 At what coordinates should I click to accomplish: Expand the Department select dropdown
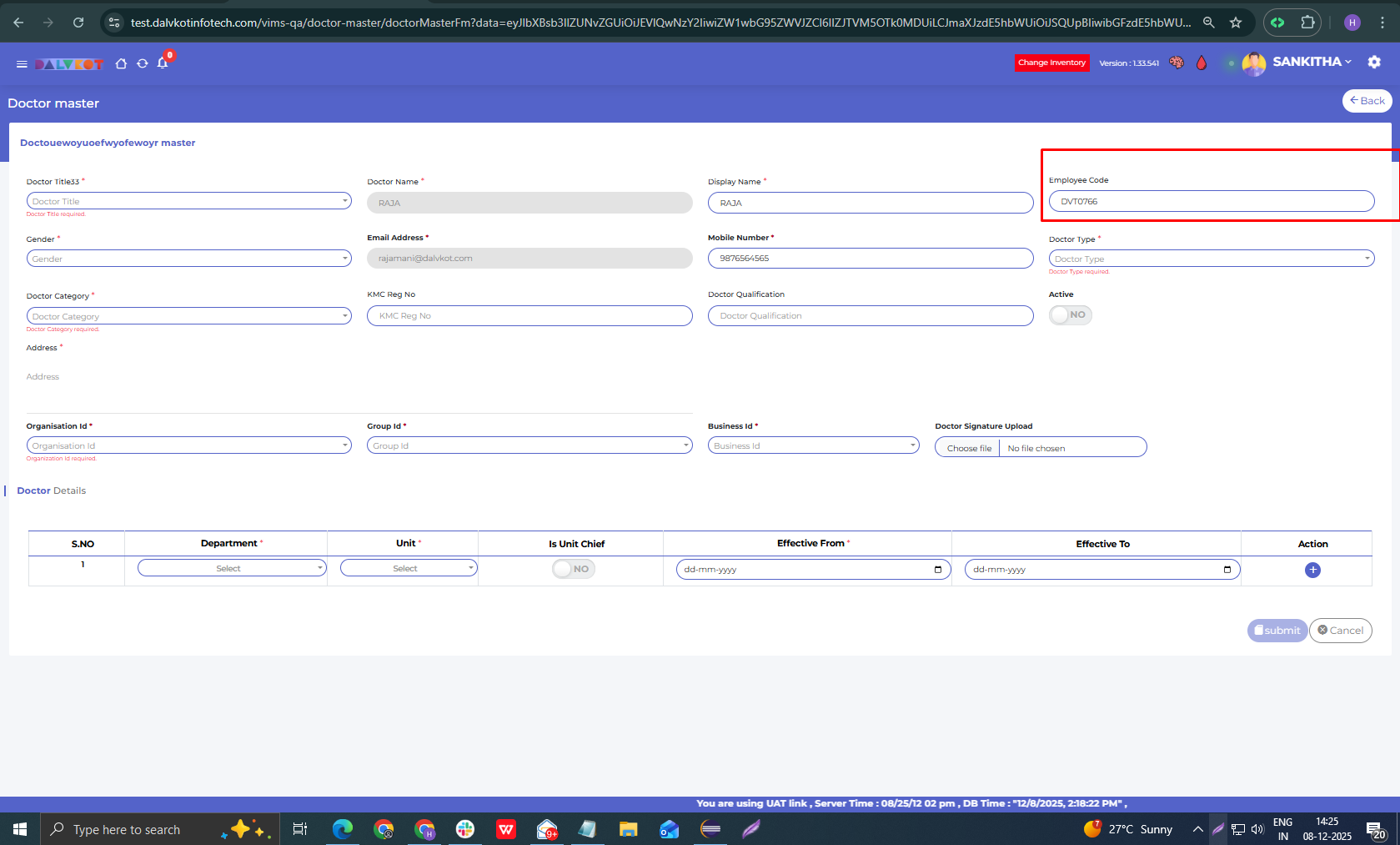click(x=232, y=568)
